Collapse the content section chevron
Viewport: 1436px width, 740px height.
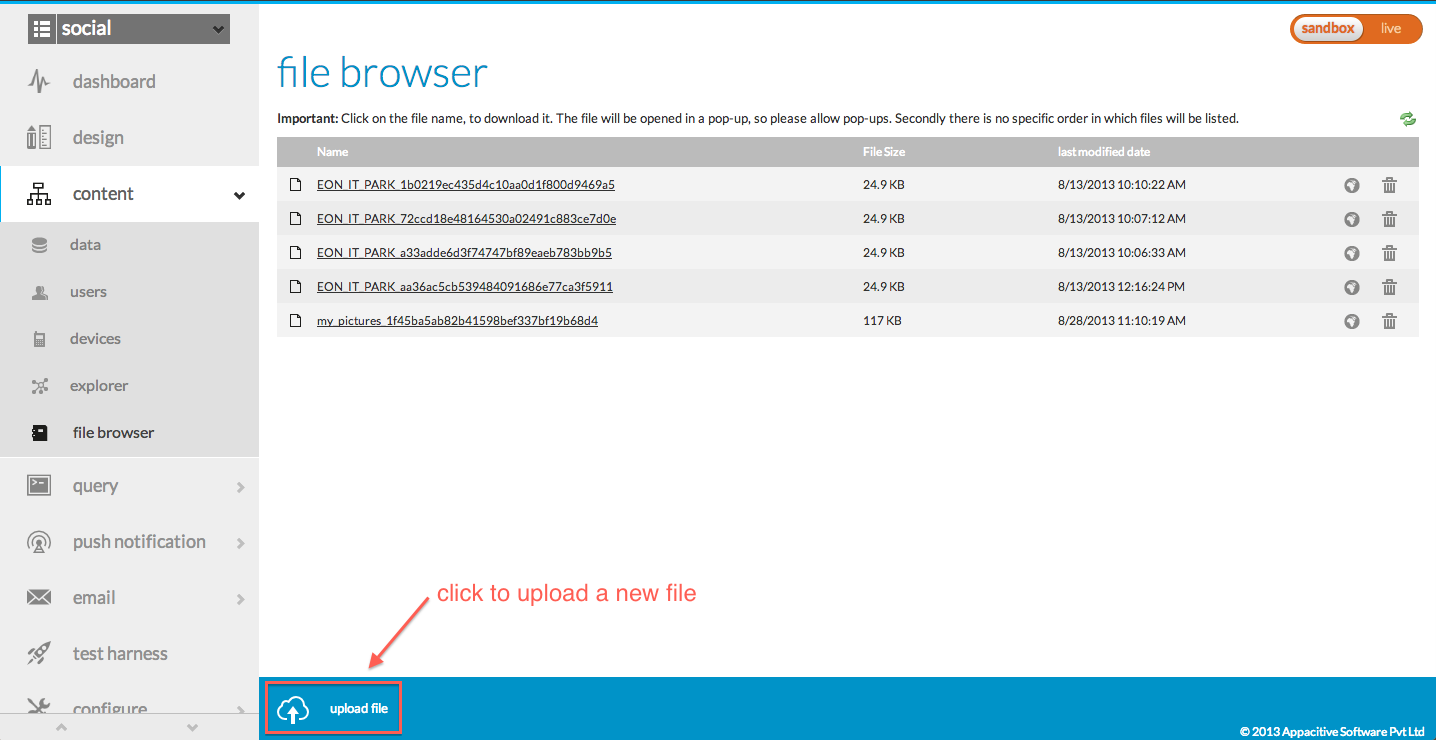coord(239,195)
